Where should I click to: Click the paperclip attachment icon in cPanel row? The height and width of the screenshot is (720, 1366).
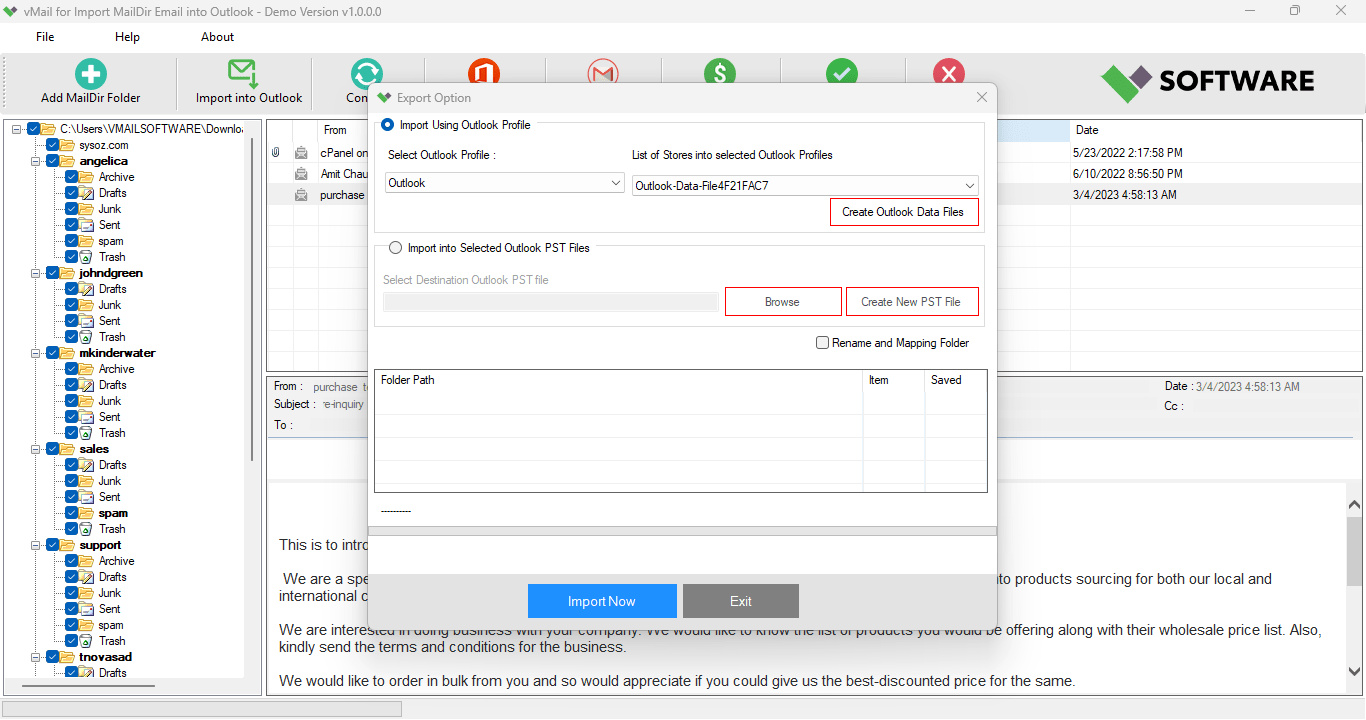click(x=275, y=153)
